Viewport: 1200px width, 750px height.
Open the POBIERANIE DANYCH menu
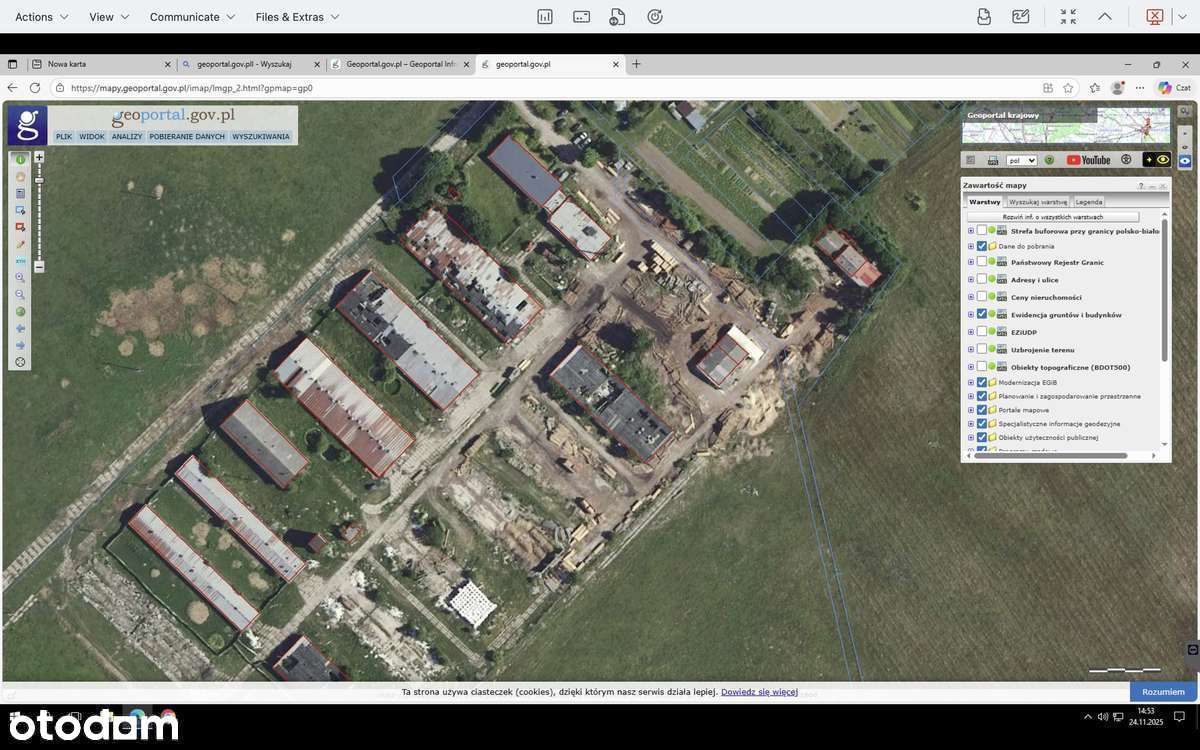(187, 137)
